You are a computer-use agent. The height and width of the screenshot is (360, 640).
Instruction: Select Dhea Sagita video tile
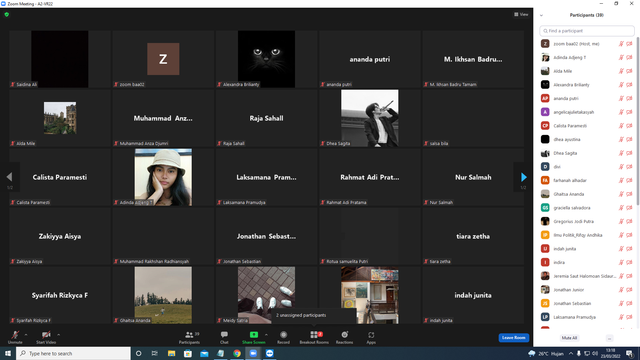coord(370,118)
